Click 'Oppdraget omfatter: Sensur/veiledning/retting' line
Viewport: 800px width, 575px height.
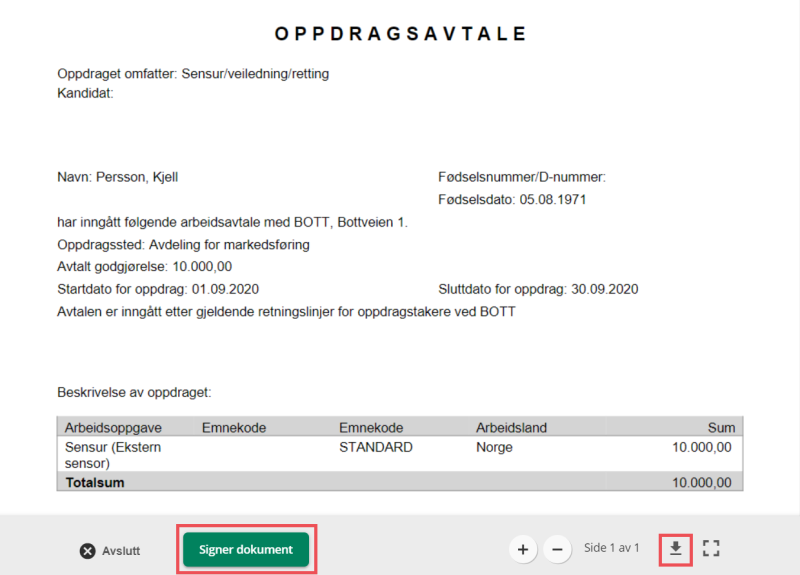click(x=193, y=74)
